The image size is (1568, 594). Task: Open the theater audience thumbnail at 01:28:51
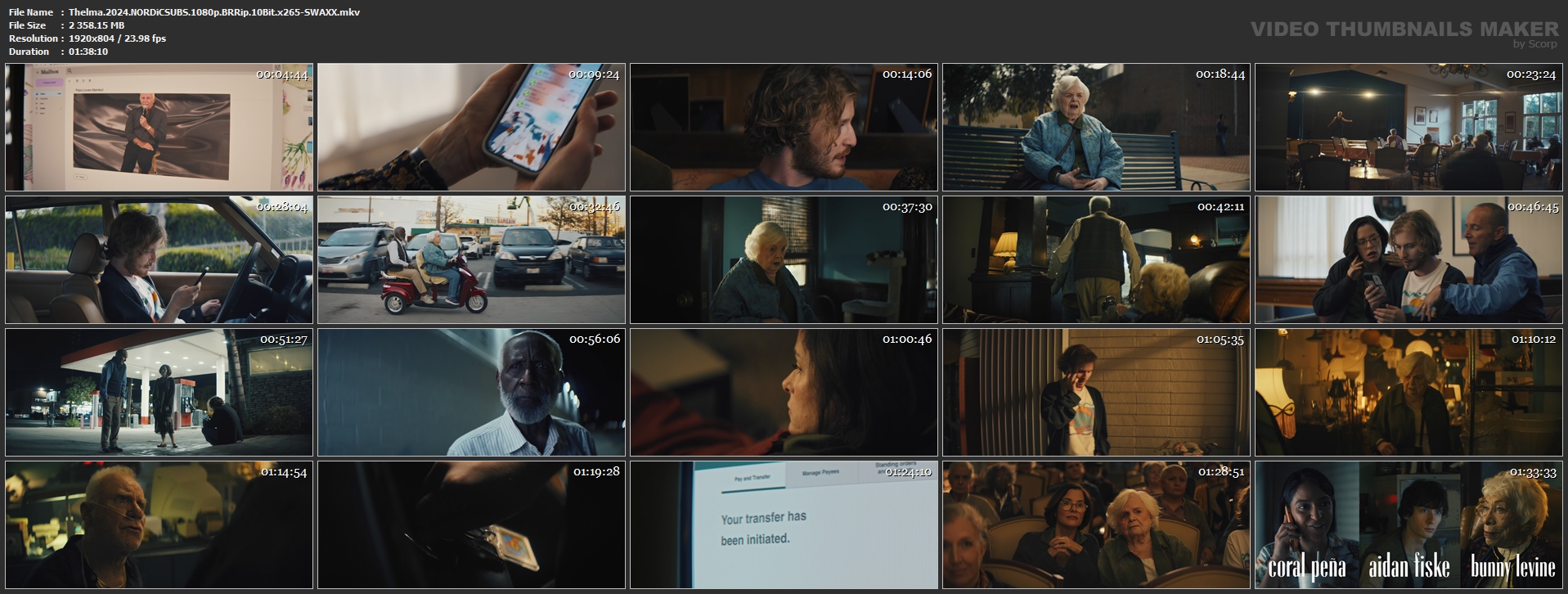point(1096,525)
